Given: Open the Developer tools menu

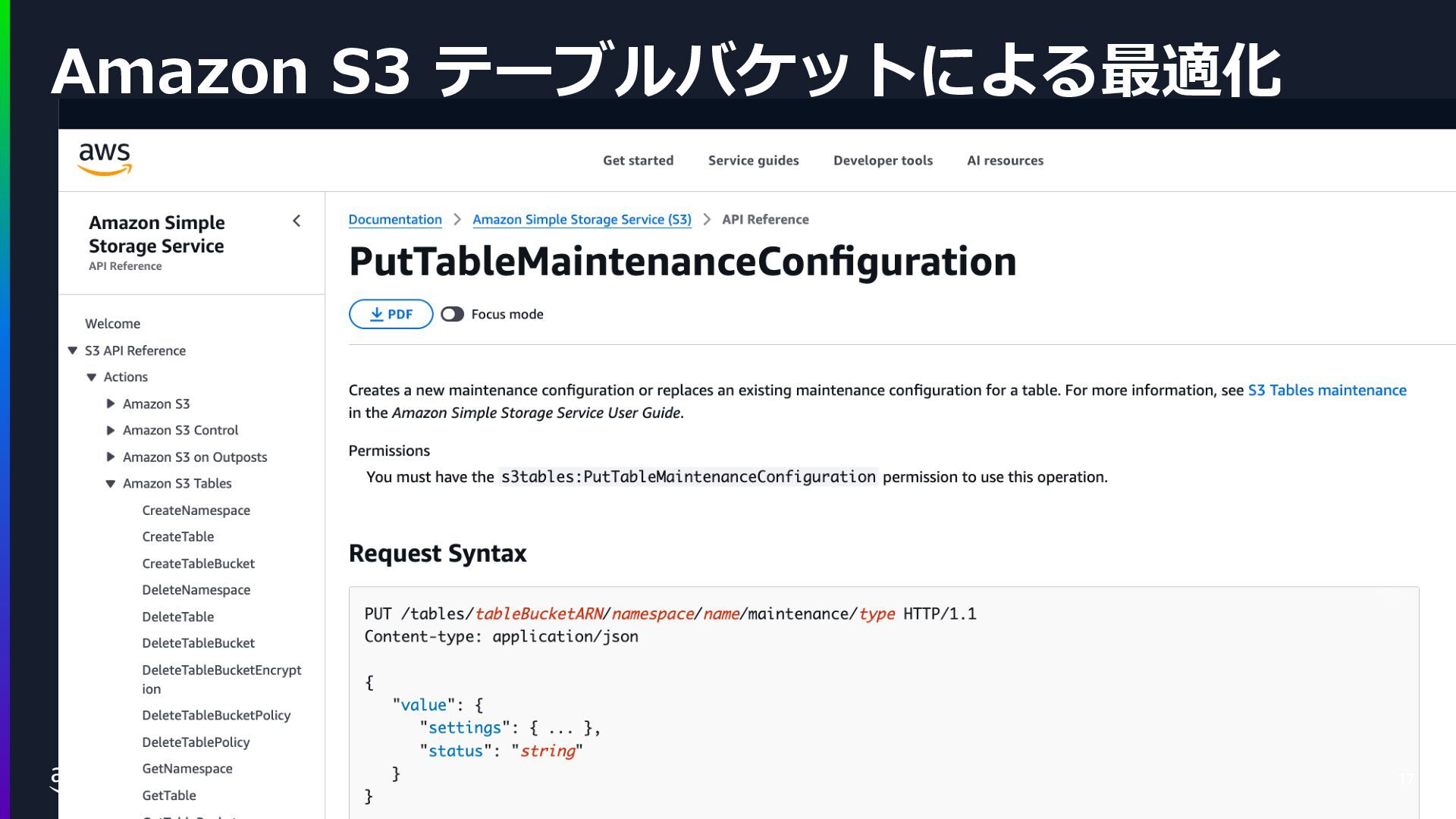Looking at the screenshot, I should pos(883,160).
